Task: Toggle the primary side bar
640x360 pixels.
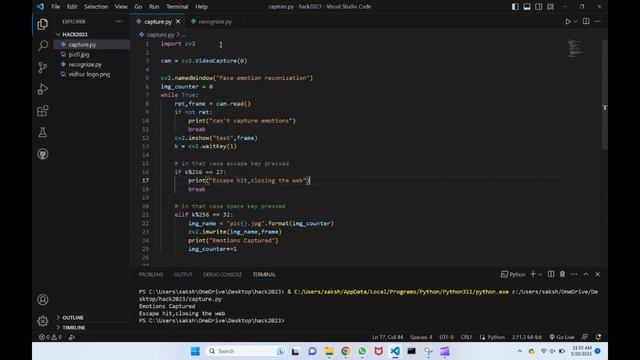Action: 516,7
